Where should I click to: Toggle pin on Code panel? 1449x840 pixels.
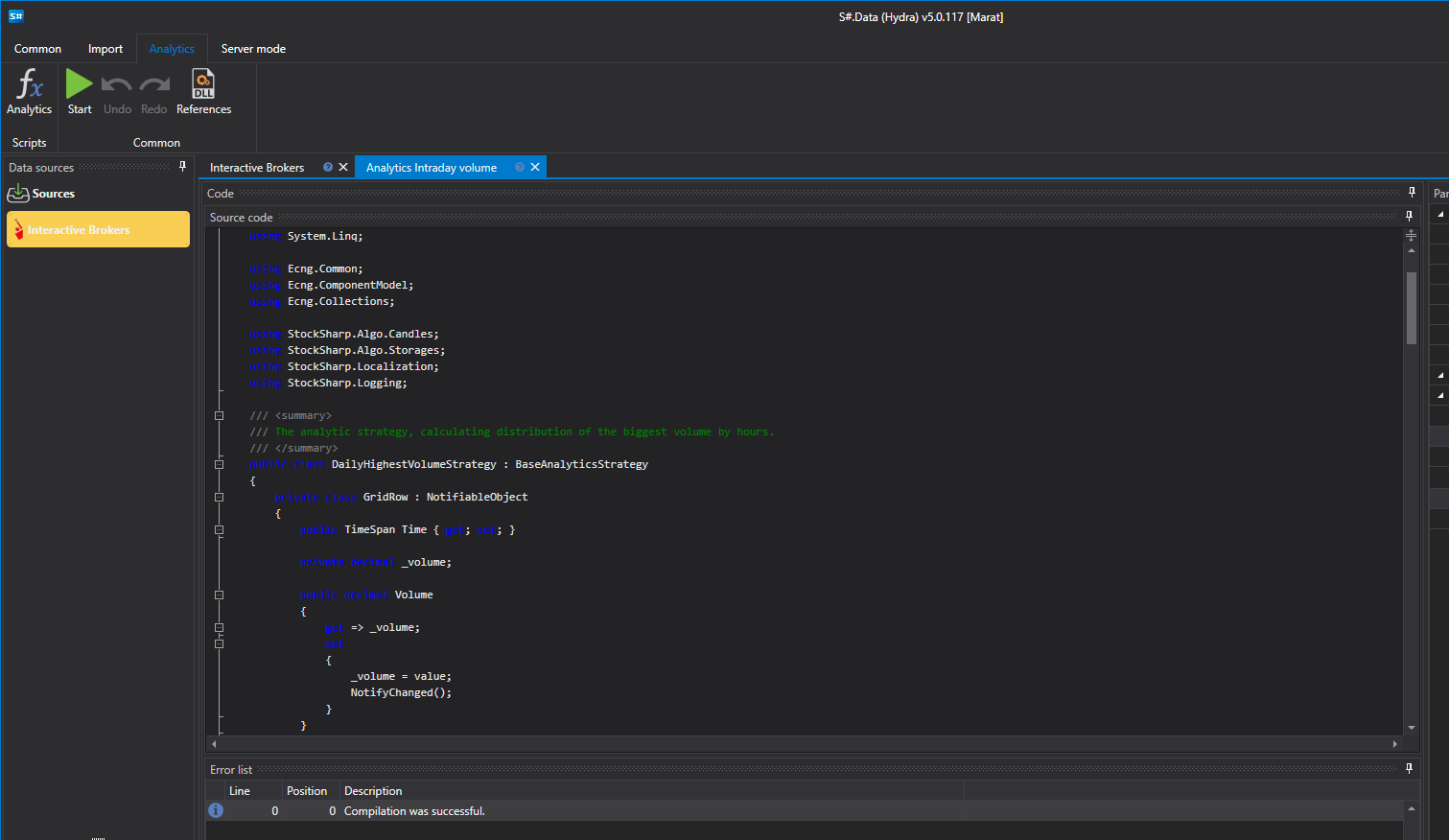[x=1412, y=192]
